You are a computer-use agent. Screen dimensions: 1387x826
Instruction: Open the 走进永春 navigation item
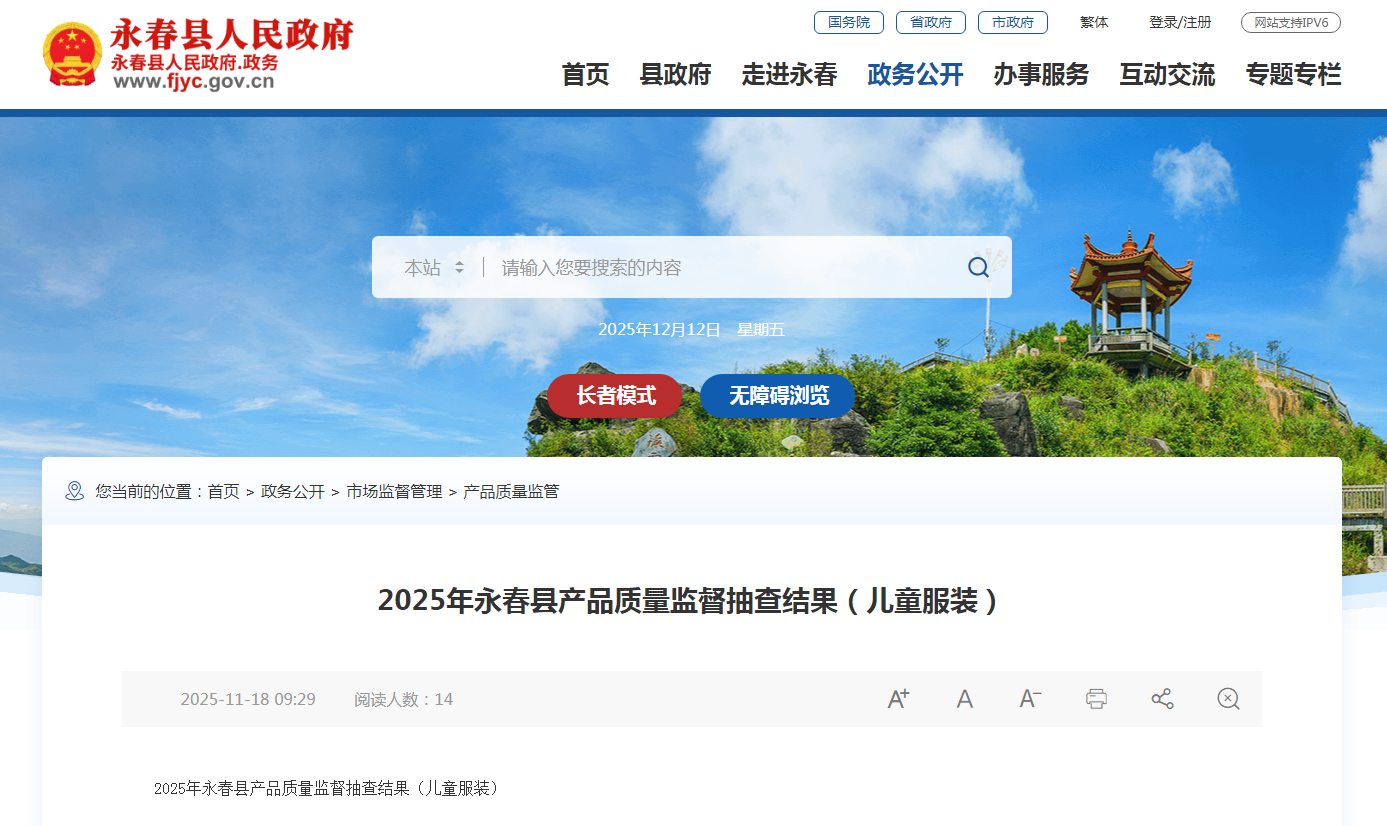click(x=789, y=74)
